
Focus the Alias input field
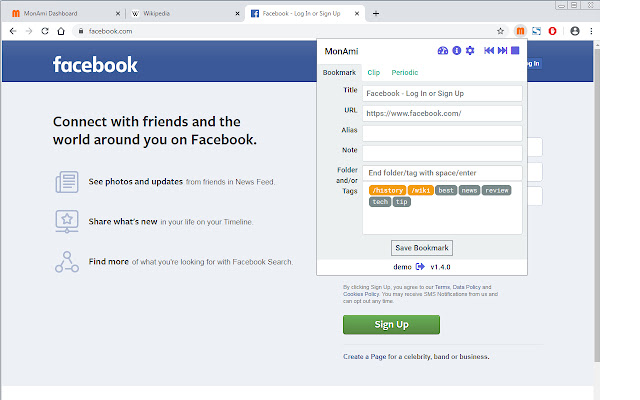click(x=442, y=133)
